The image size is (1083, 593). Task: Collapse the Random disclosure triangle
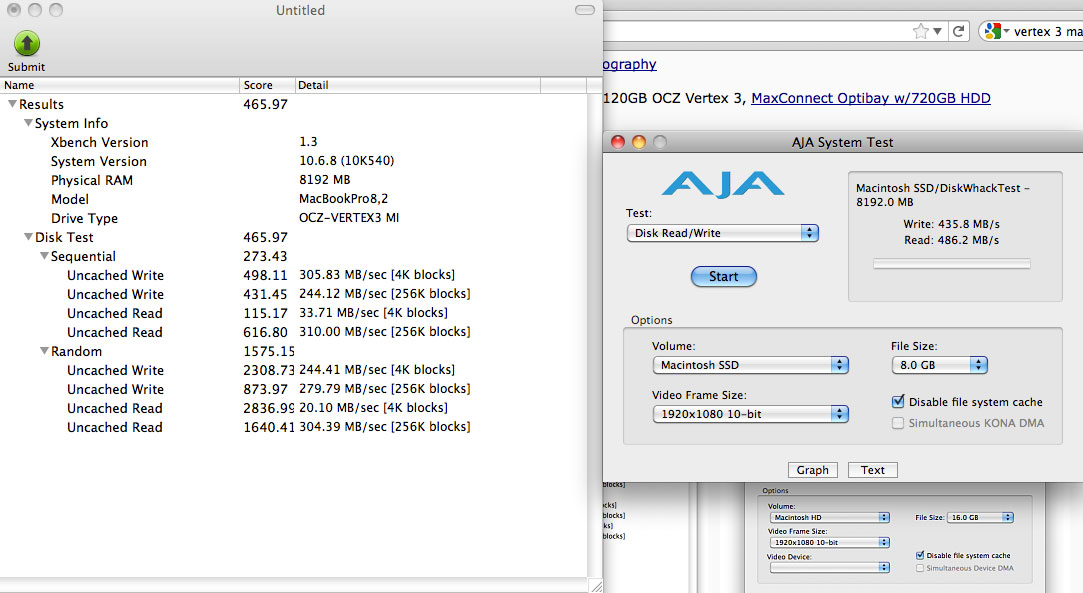tap(44, 351)
